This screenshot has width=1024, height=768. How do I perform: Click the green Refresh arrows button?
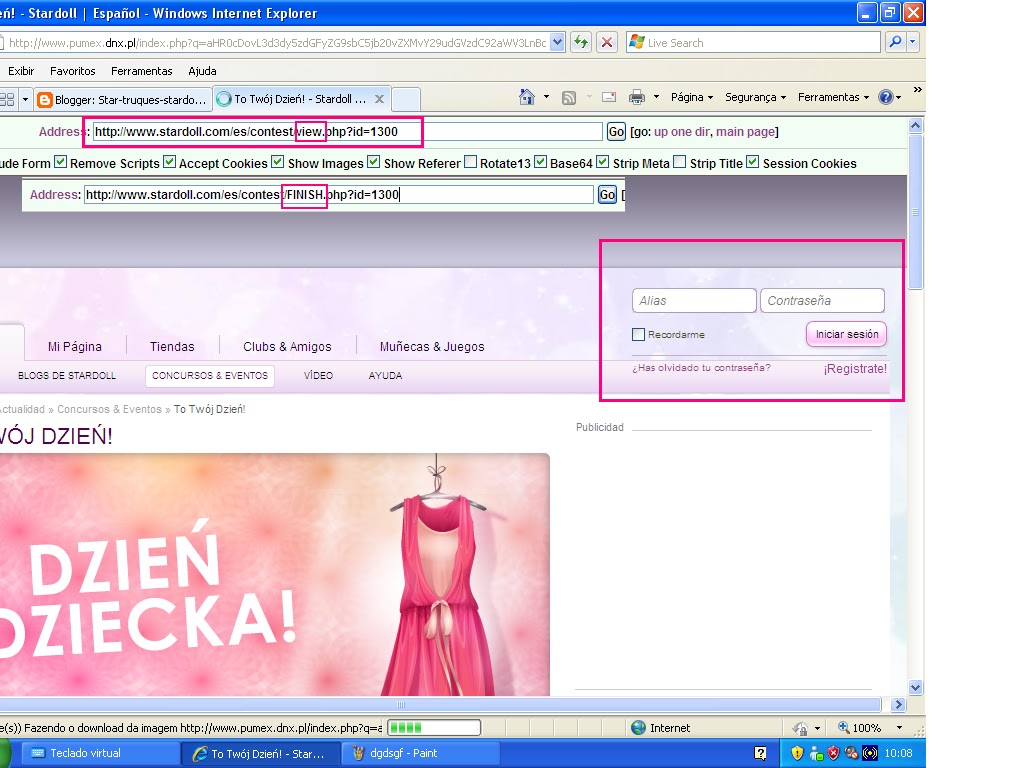(581, 42)
